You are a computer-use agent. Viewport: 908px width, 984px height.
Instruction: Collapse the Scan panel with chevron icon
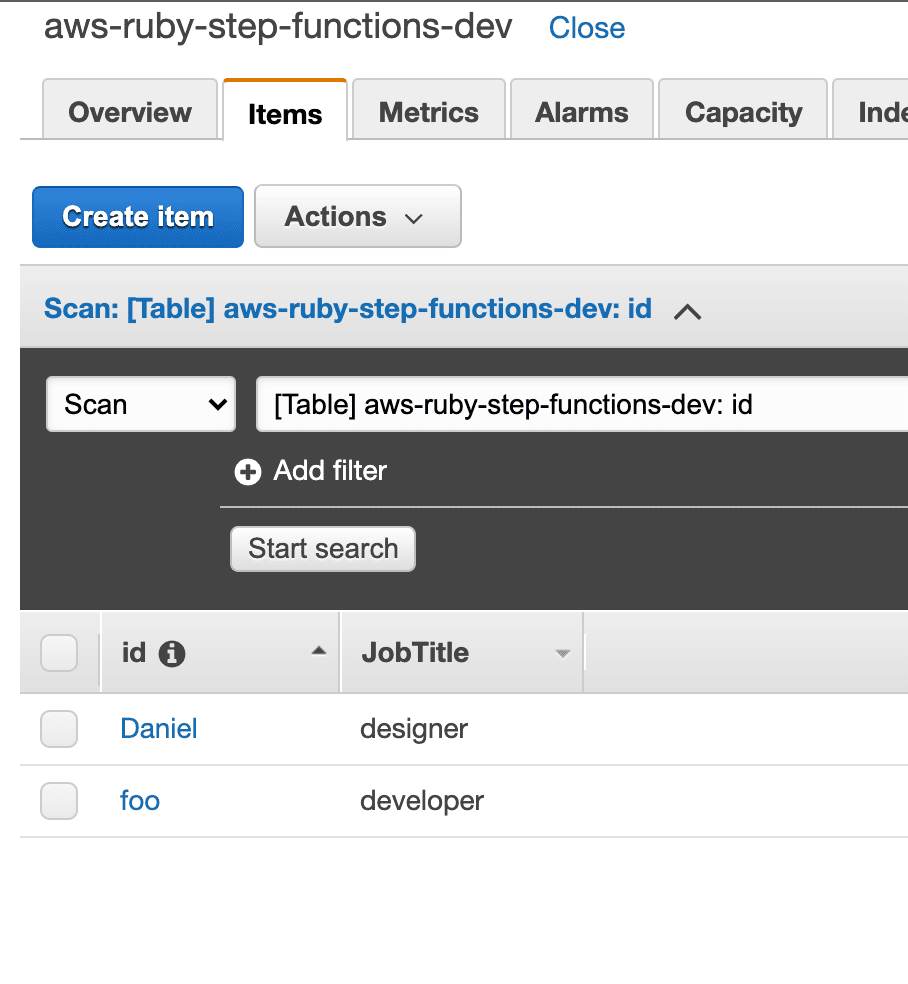687,311
